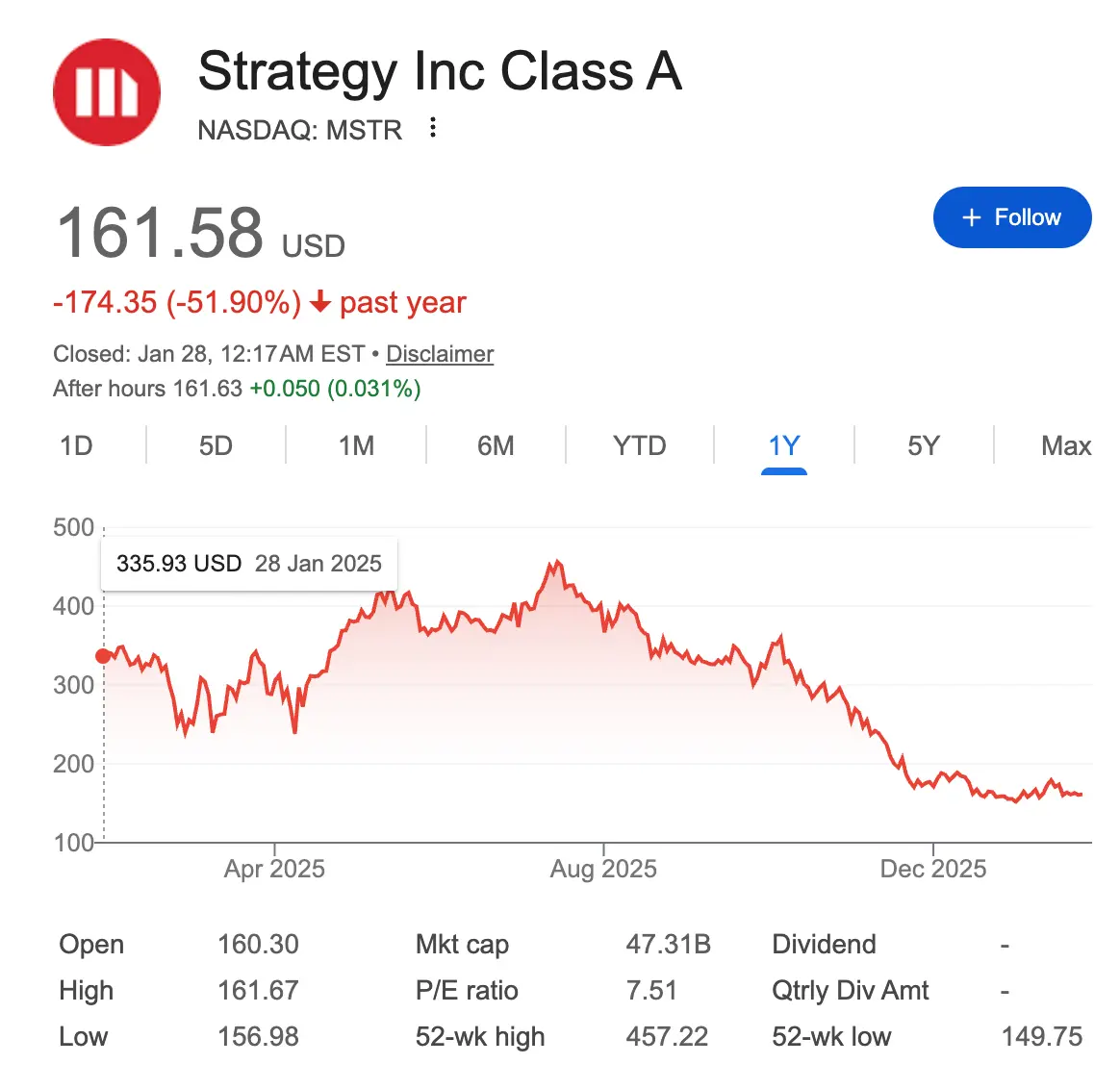
Task: Follow the MSTR stock
Action: tap(1011, 217)
